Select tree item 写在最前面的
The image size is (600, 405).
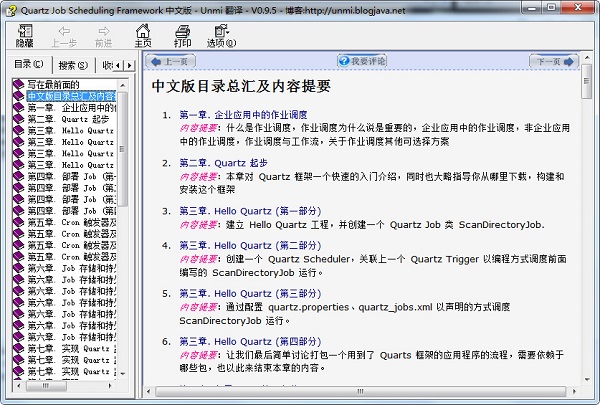(53, 85)
